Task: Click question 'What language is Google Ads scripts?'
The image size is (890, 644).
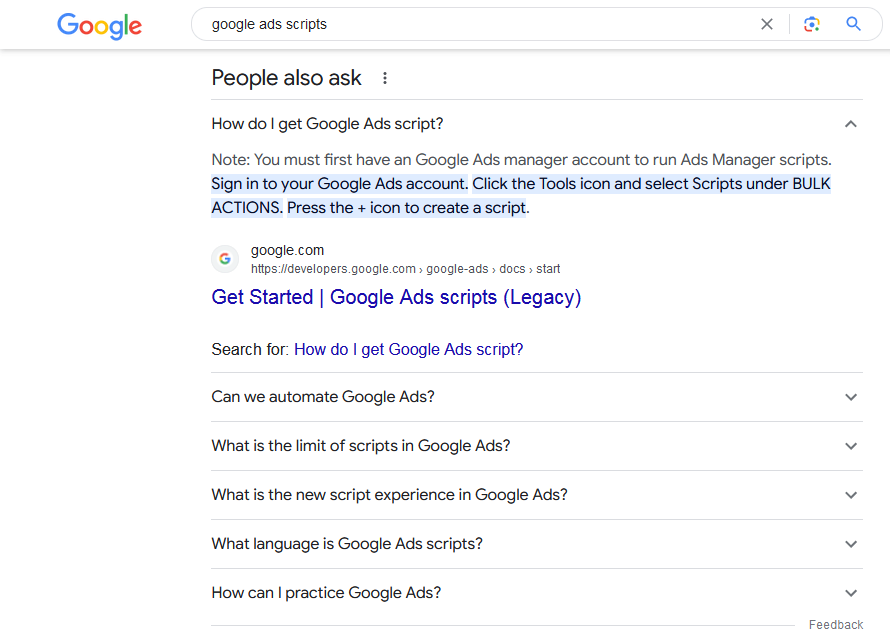Action: point(347,544)
